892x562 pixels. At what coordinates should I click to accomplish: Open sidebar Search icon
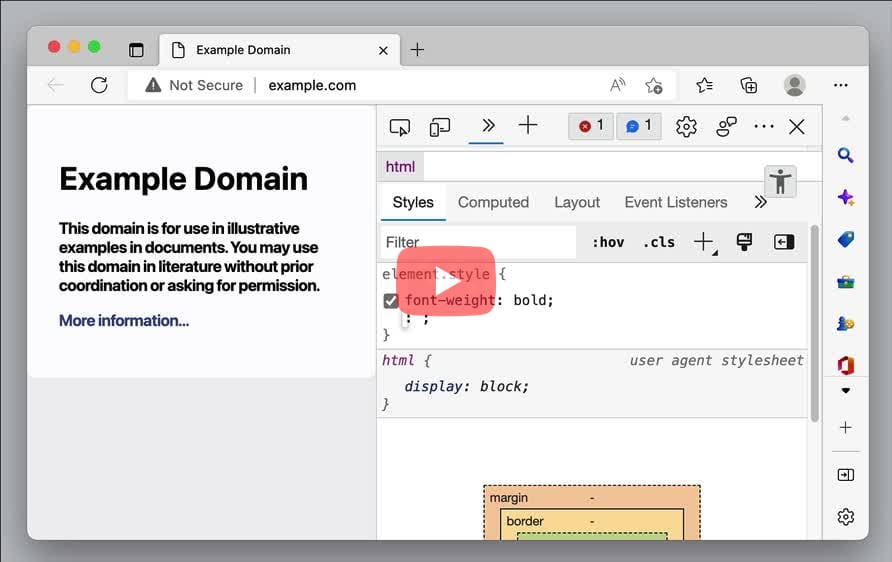(846, 155)
